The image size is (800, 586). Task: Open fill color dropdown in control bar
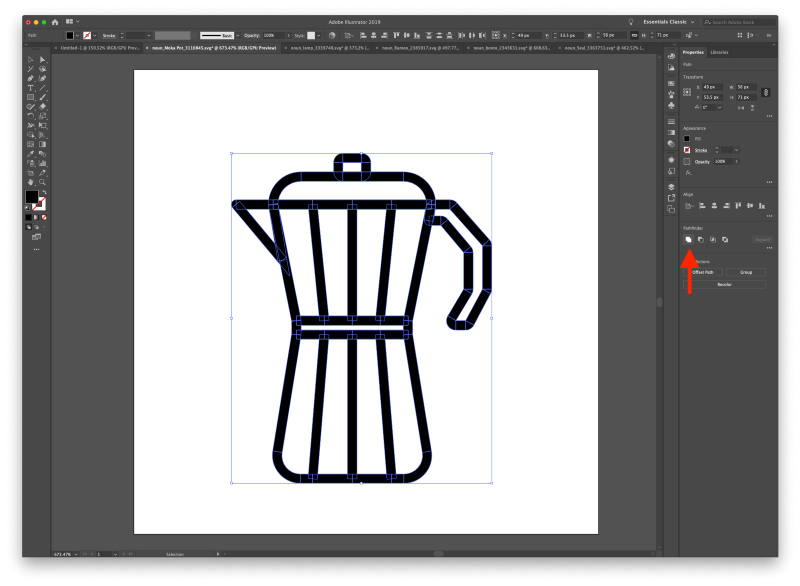point(78,35)
